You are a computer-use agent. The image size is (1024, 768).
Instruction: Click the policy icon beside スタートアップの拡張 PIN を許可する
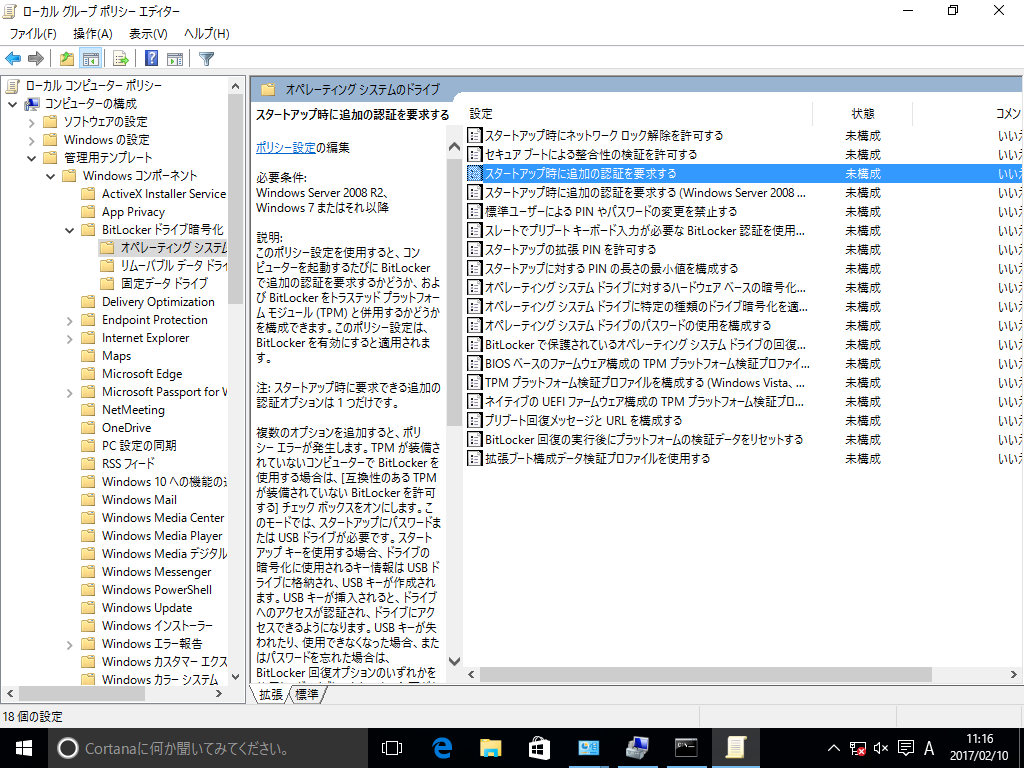pos(475,249)
